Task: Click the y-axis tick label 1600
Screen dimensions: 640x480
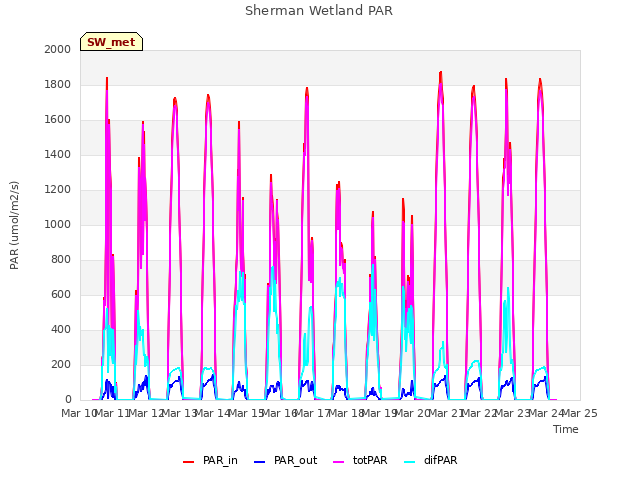Action: pyautogui.click(x=58, y=120)
